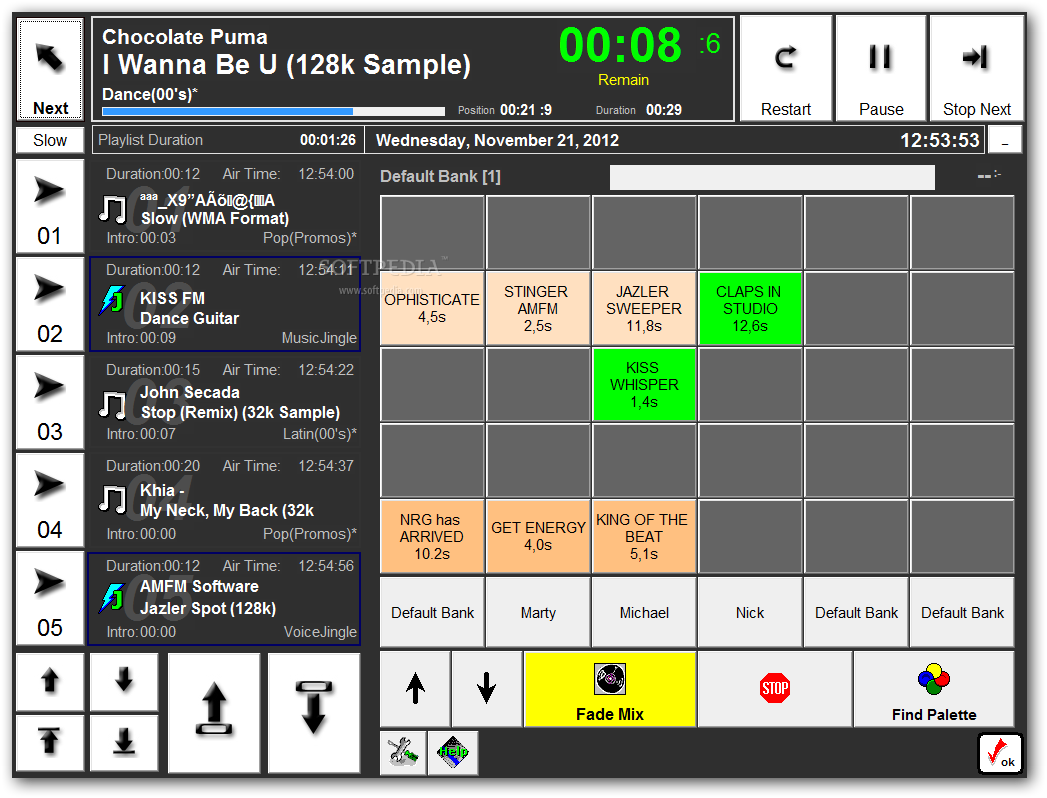This screenshot has width=1047, height=798.
Task: Play playlist item 01 arrow
Action: [50, 207]
